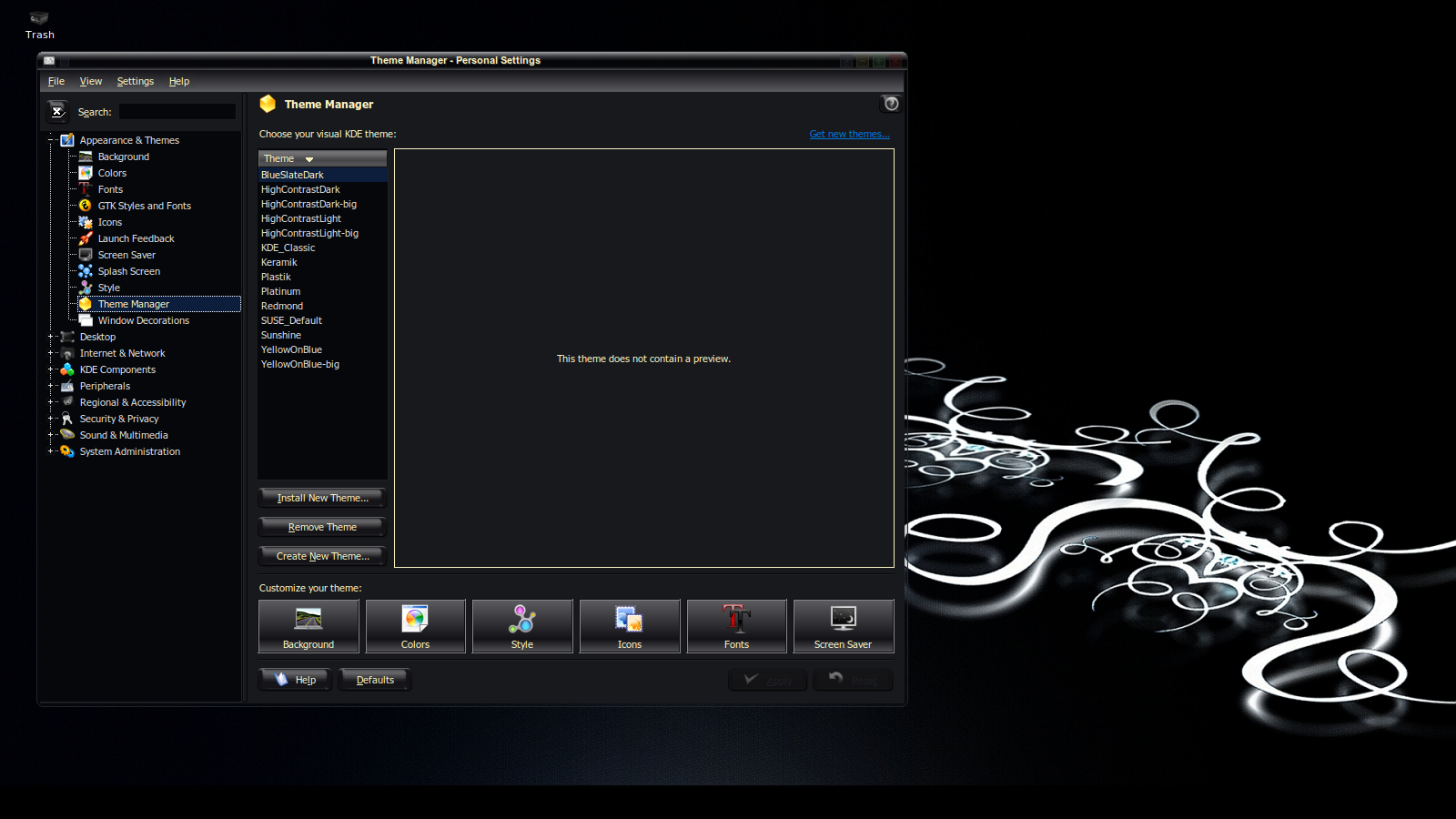Click the Fonts customize icon button

(736, 626)
